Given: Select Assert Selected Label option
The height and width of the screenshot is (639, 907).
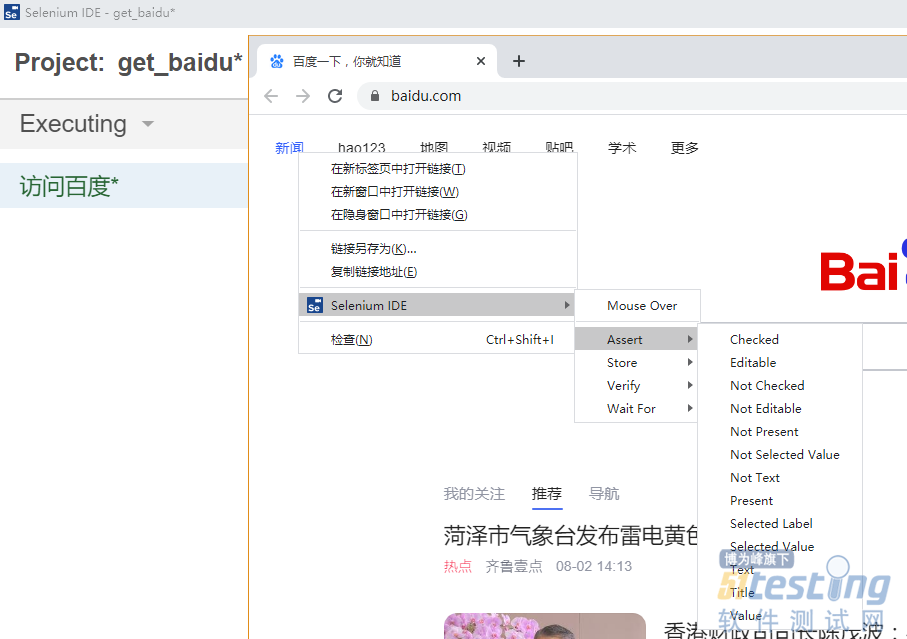Looking at the screenshot, I should tap(780, 523).
